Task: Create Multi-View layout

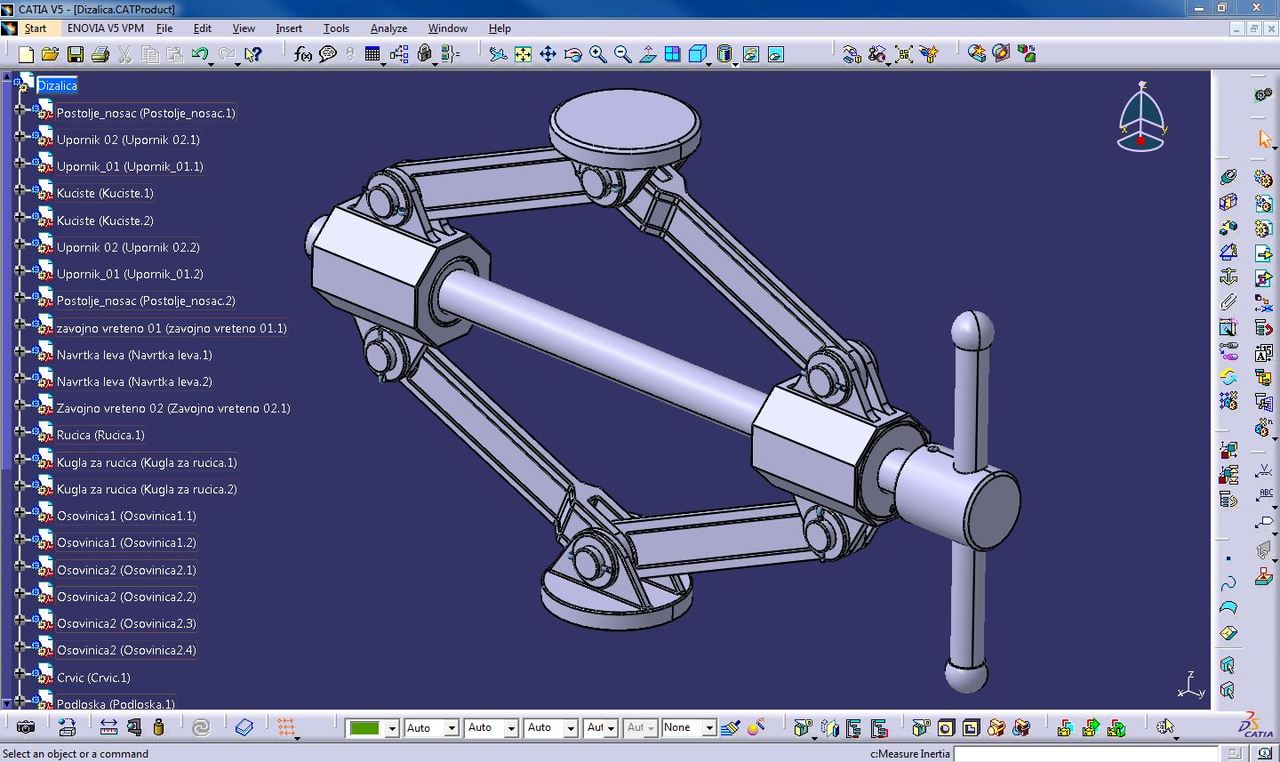Action: (x=673, y=54)
